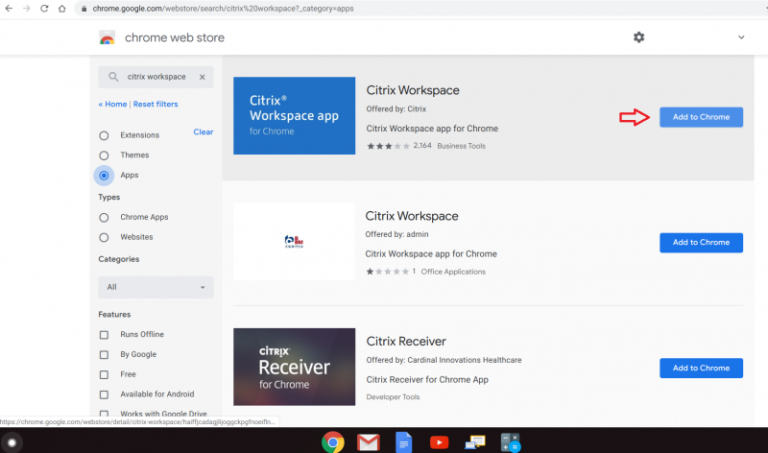Open the browser home icon
The image size is (768, 453).
pyautogui.click(x=62, y=8)
